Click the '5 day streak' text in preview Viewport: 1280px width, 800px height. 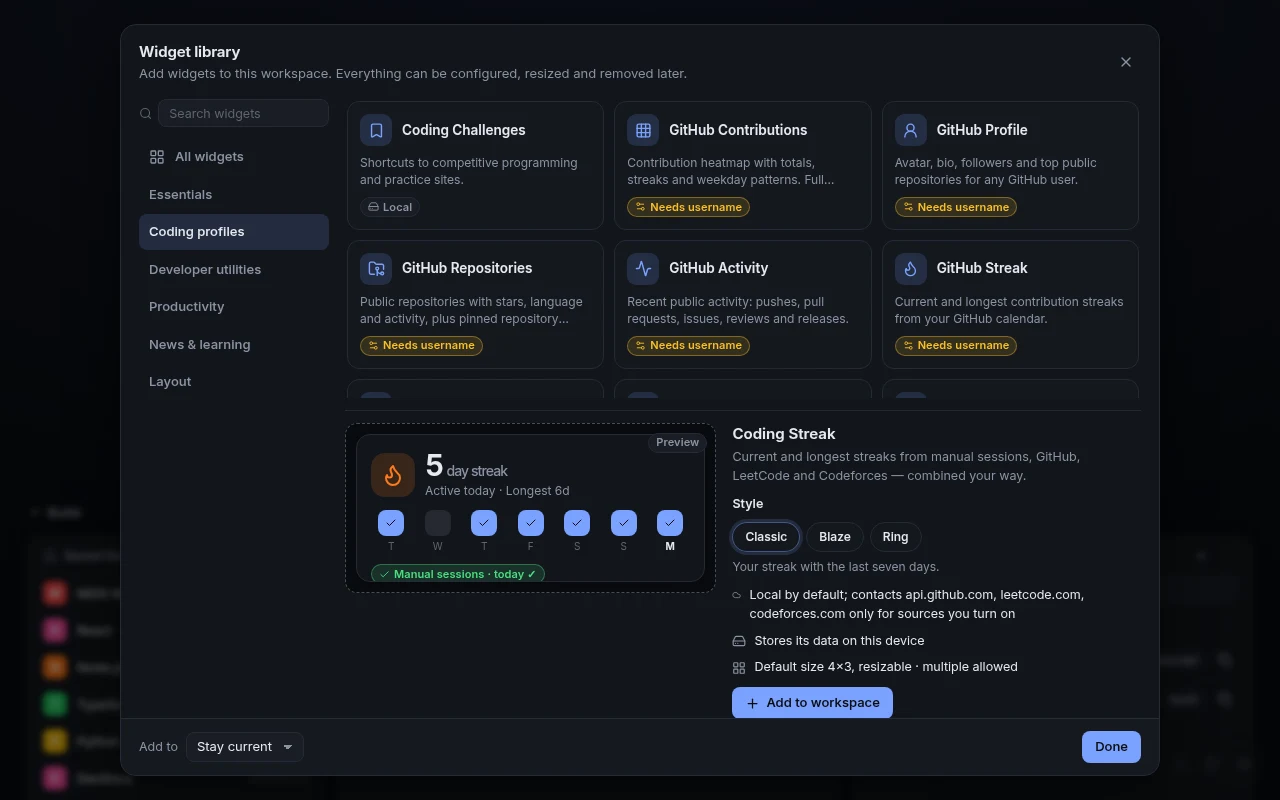pos(466,466)
